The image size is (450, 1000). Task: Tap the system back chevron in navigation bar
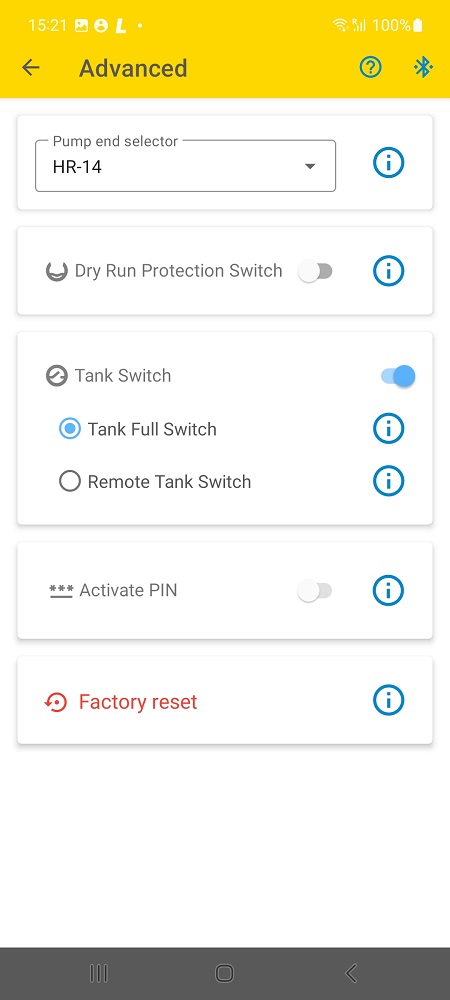tap(351, 973)
